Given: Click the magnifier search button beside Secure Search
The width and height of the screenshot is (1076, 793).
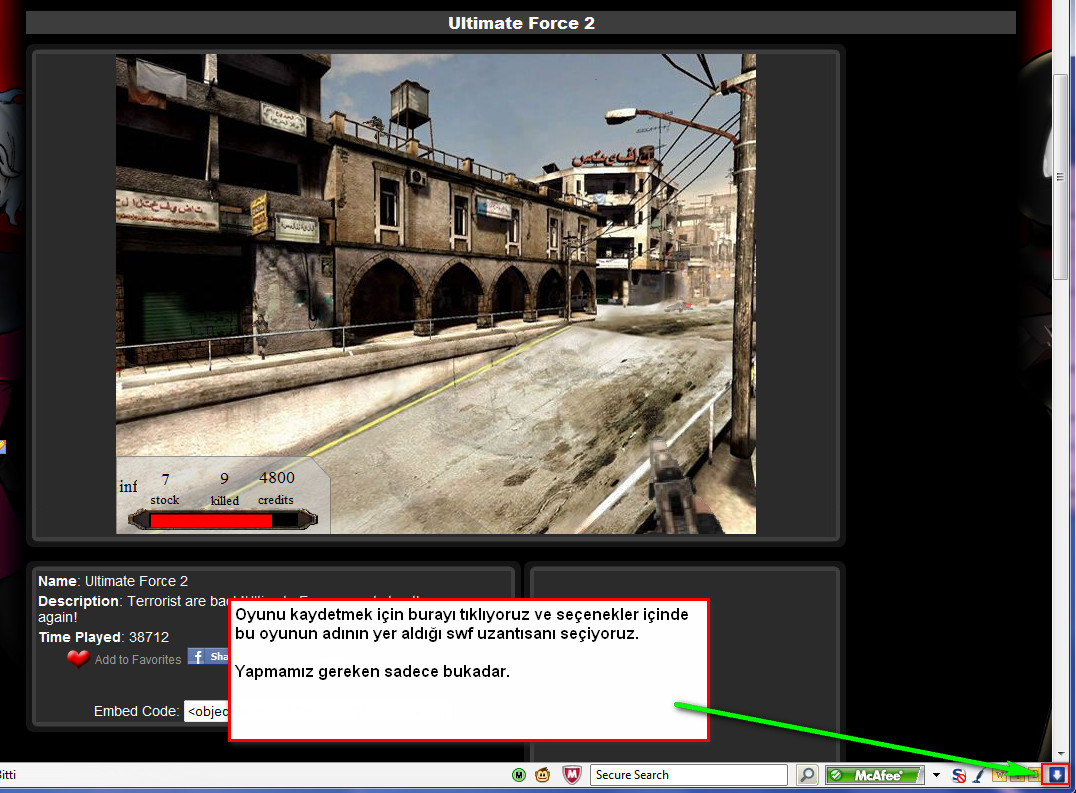Looking at the screenshot, I should (x=808, y=774).
